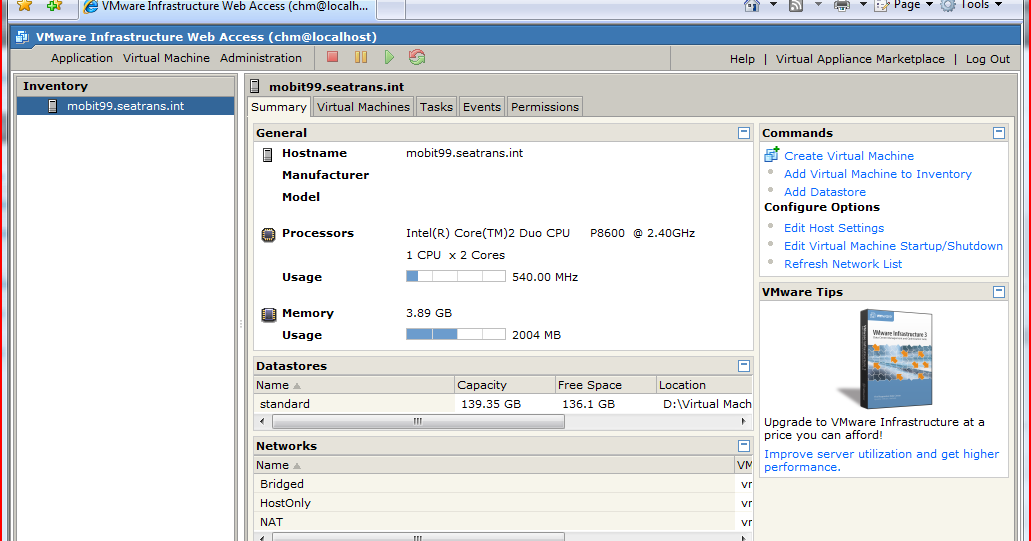
Task: Open the Virtual Appliance Marketplace link
Action: pyautogui.click(x=860, y=59)
